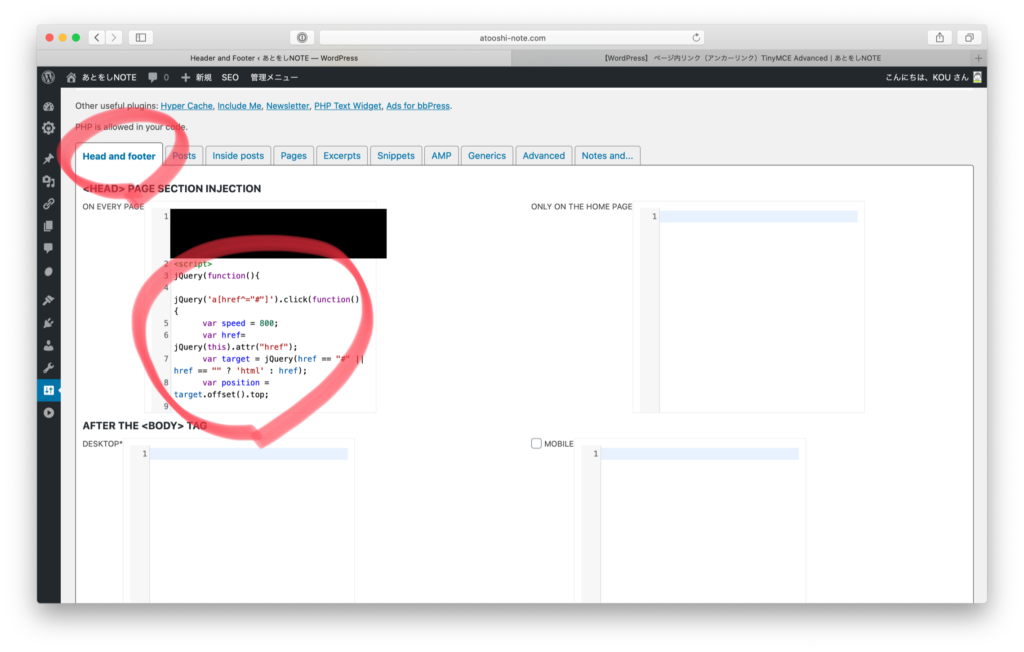Screen dimensions: 1024x652
Task: Switch to the Snippets tab
Action: coord(396,156)
